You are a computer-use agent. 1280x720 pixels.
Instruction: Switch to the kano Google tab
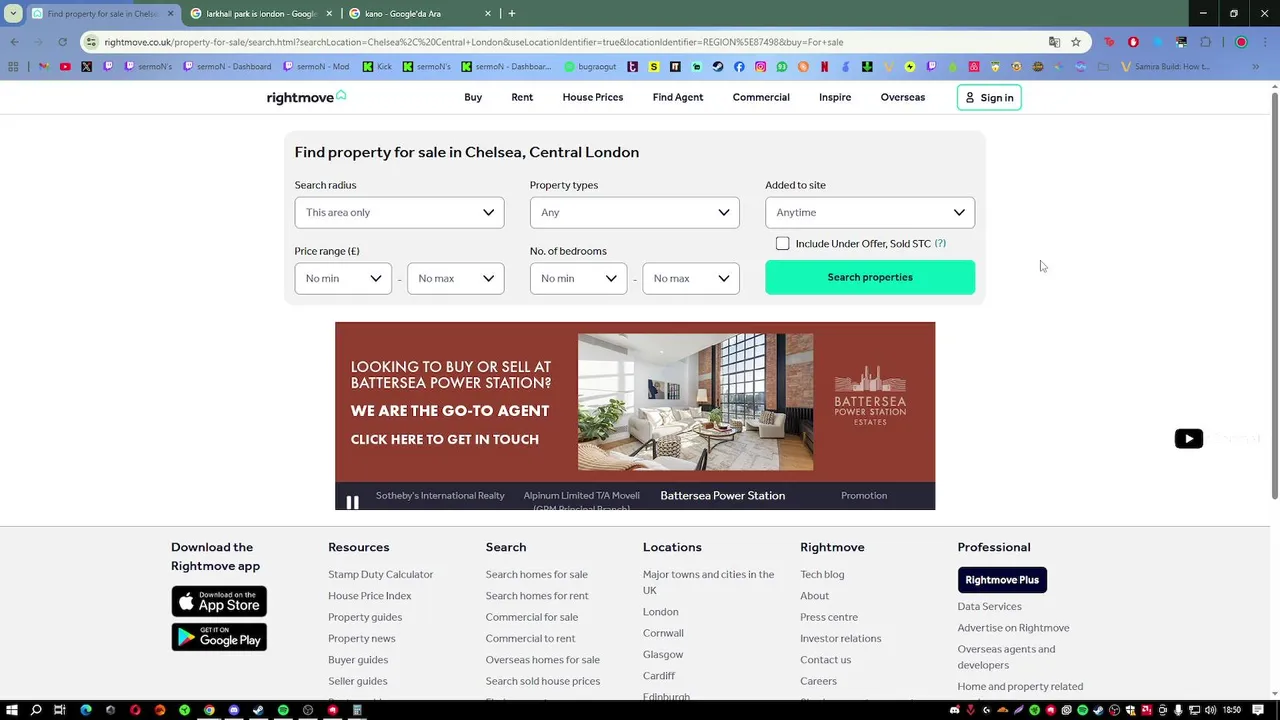coord(403,14)
